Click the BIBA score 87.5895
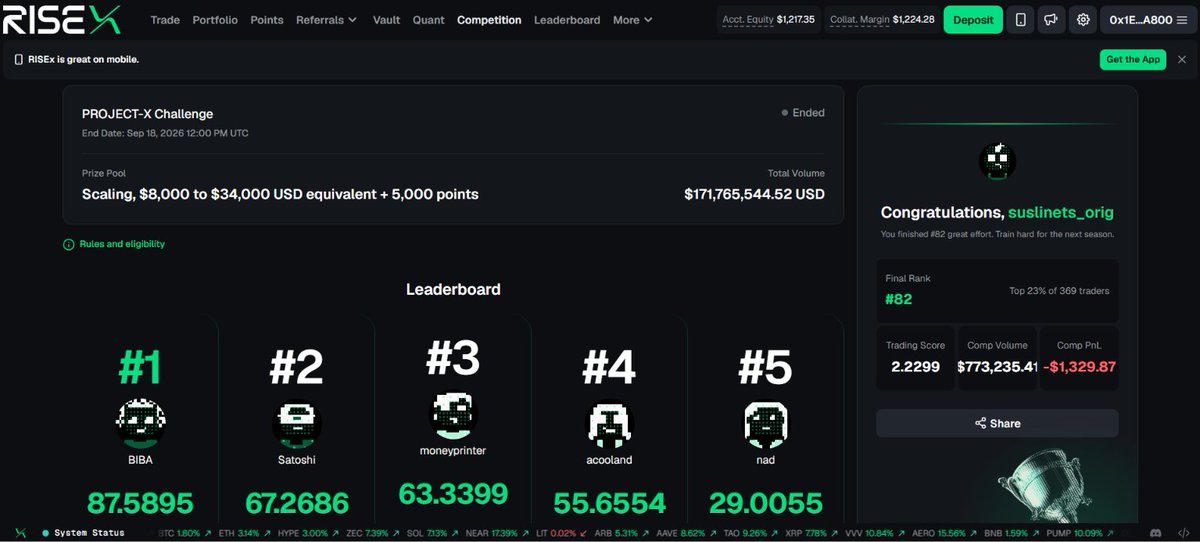Viewport: 1200px width, 542px height. pos(140,502)
